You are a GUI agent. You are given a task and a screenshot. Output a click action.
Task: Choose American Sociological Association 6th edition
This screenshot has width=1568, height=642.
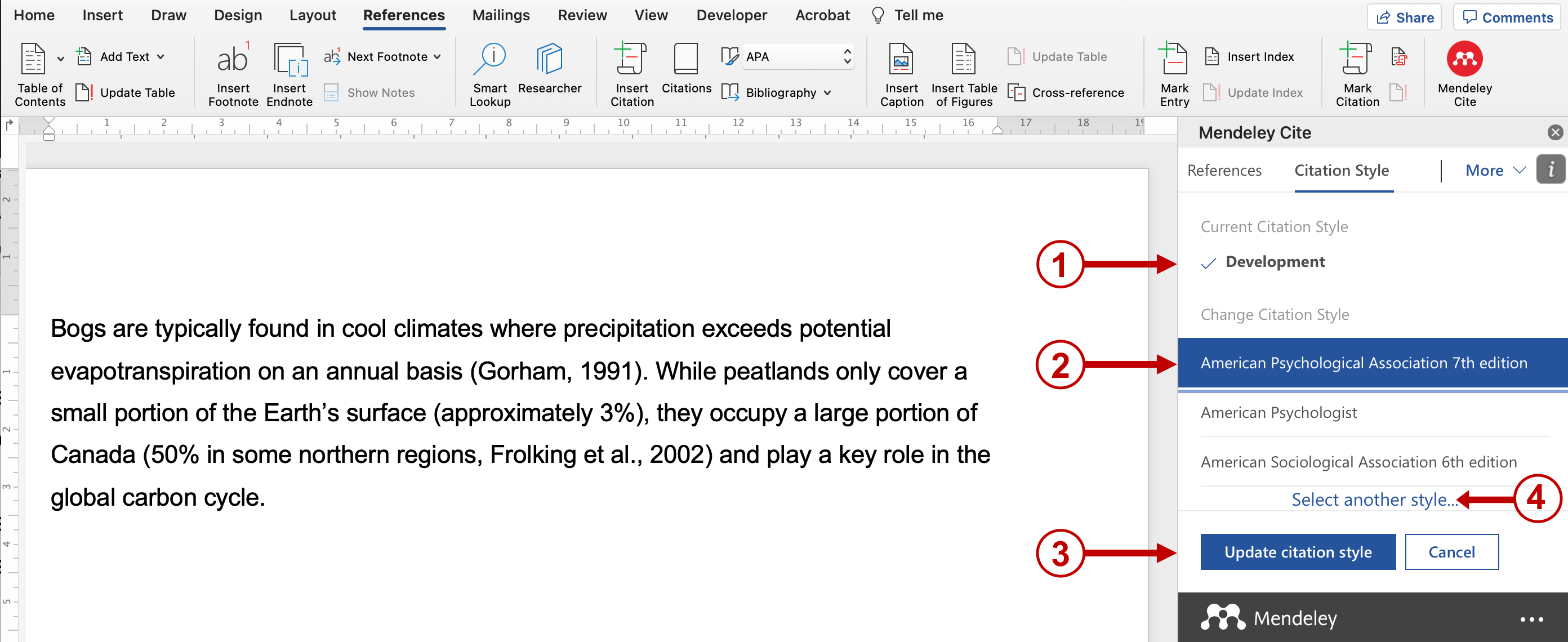tap(1373, 462)
